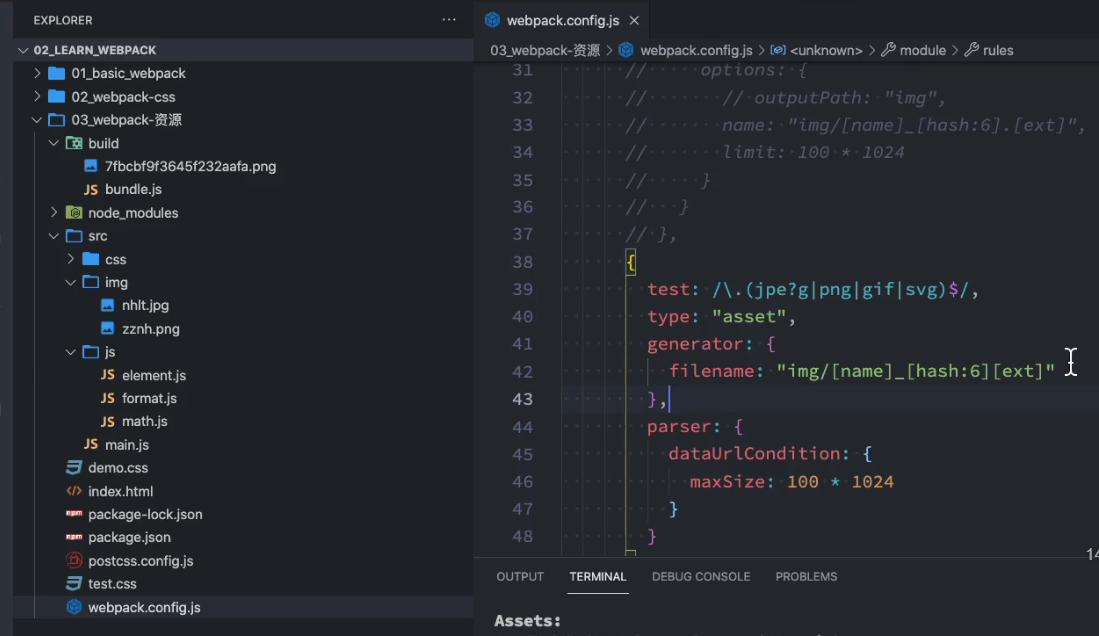Image resolution: width=1099 pixels, height=636 pixels.
Task: Open the Explorer more actions ellipsis
Action: [x=449, y=20]
